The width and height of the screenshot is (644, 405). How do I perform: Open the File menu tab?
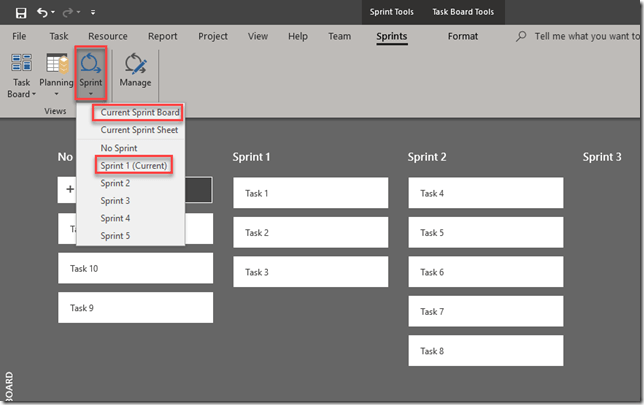click(x=19, y=36)
